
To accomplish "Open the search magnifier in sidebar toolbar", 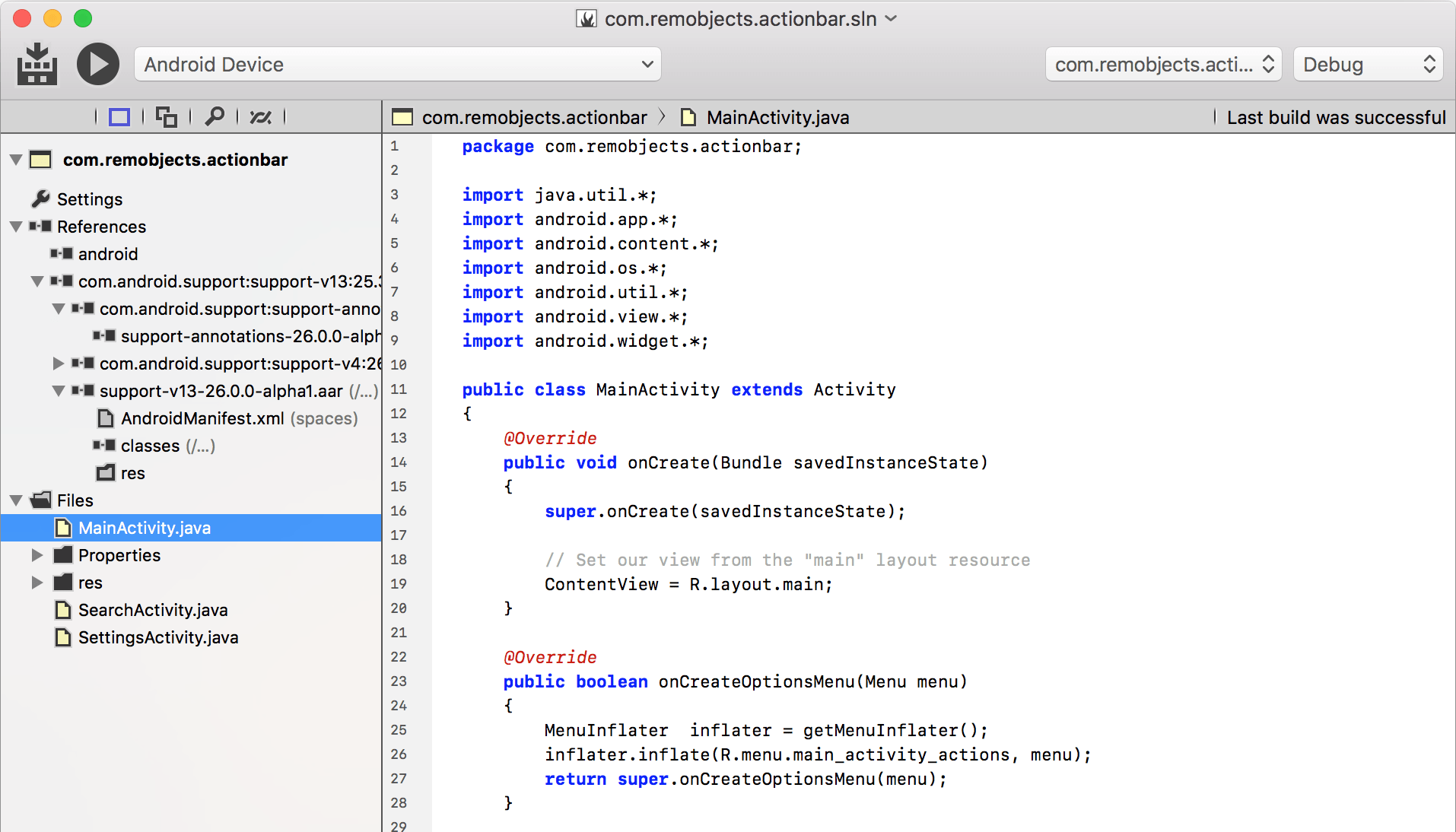I will (x=215, y=116).
